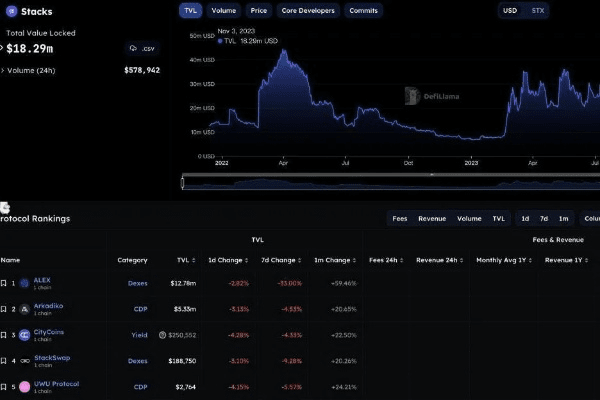Bookmark the ALEX protocol
Image resolution: width=600 pixels, height=400 pixels.
pos(4,283)
